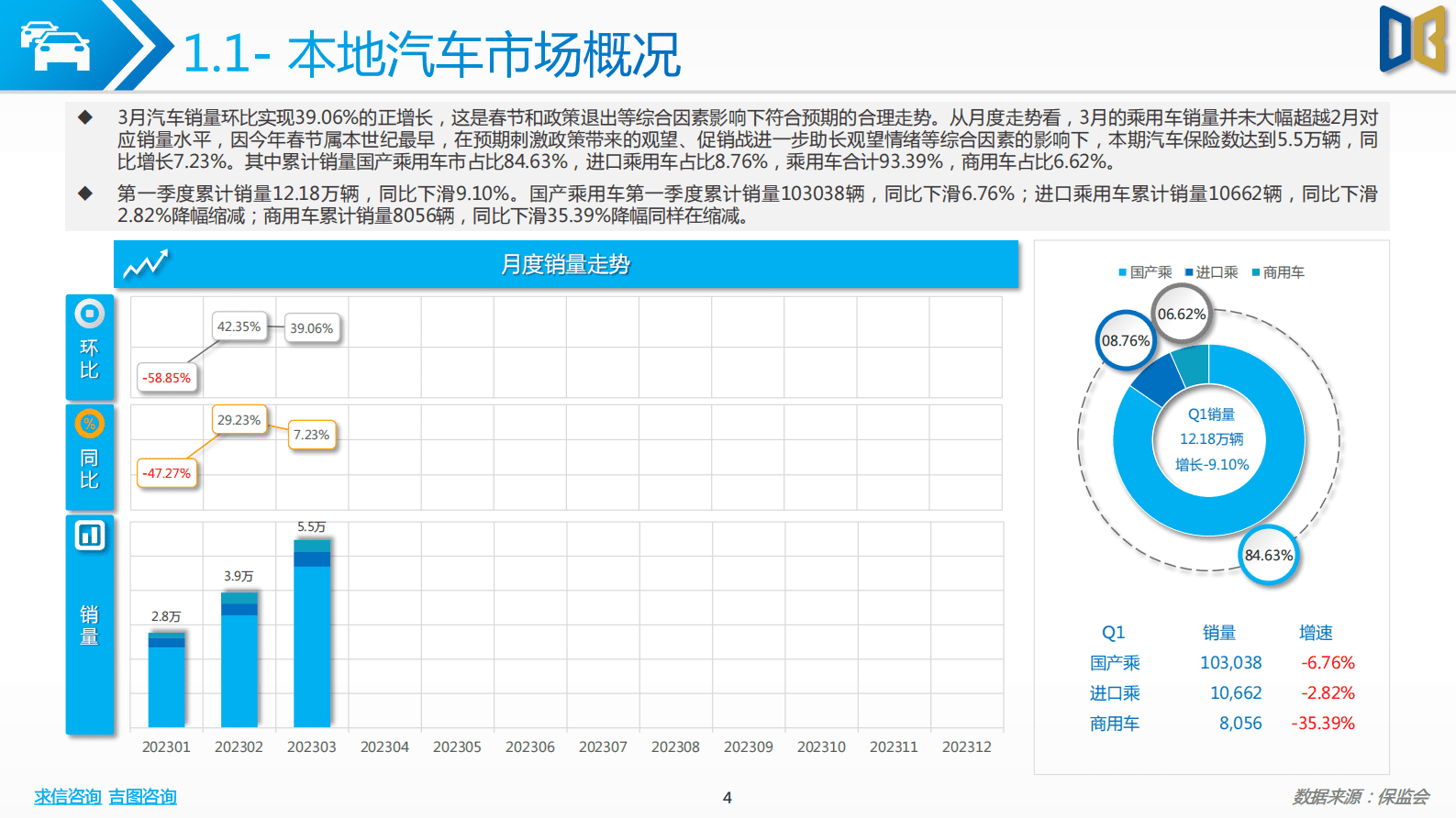Click the 增速 table column header
1456x818 pixels.
[1316, 633]
